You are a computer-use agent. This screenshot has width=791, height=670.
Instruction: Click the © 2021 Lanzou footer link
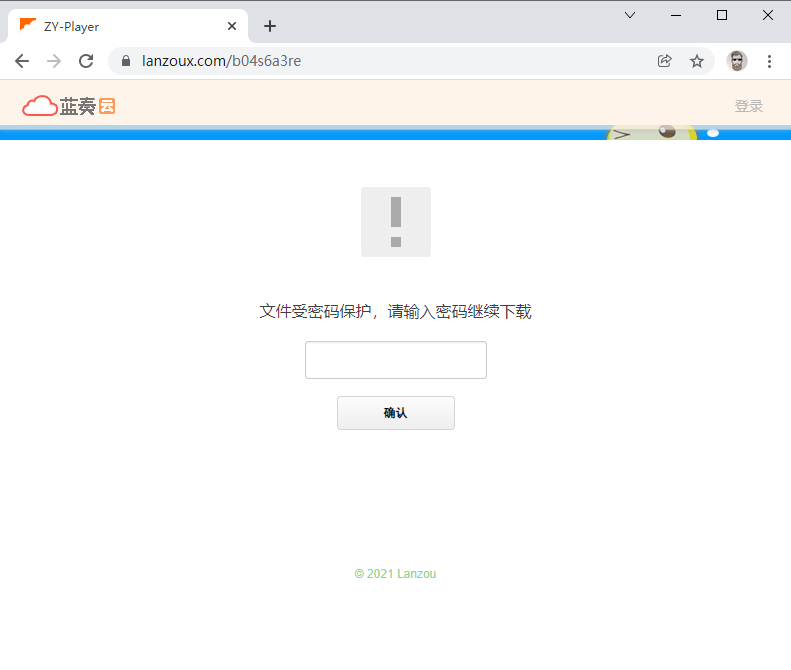[396, 574]
